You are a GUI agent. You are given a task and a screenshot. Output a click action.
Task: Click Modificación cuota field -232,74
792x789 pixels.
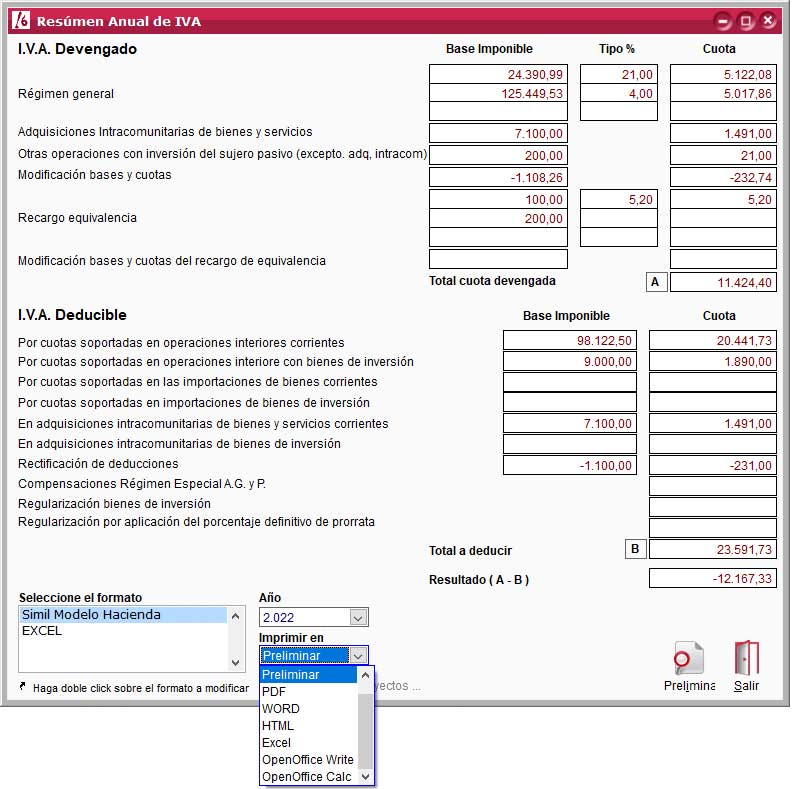pos(723,177)
